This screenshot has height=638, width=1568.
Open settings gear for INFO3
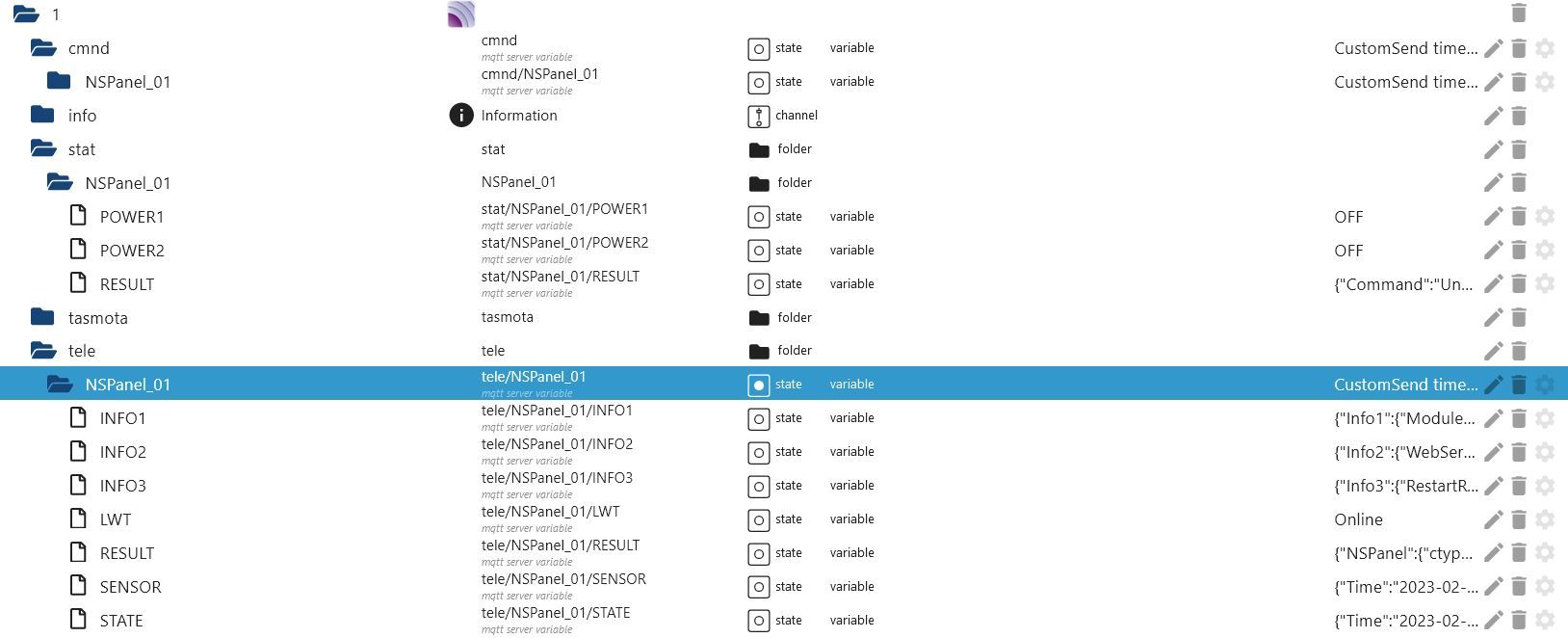(1545, 486)
